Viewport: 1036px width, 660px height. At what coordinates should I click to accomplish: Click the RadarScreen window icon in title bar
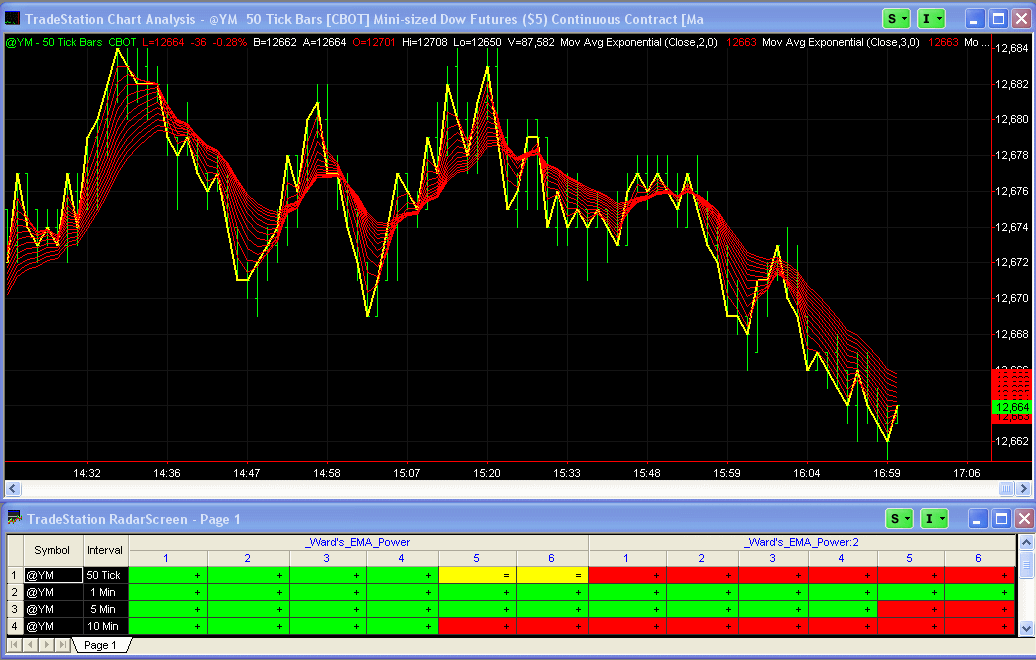tap(15, 518)
